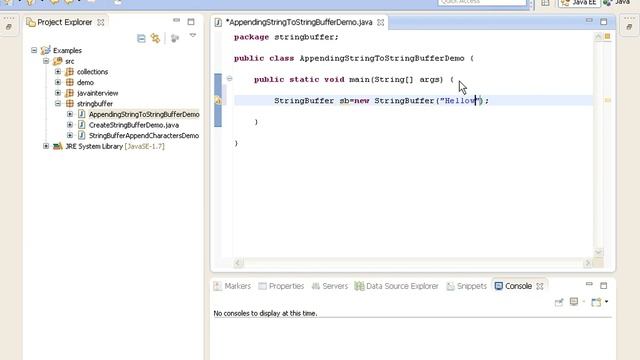Switch to the Java perspective

point(617,3)
